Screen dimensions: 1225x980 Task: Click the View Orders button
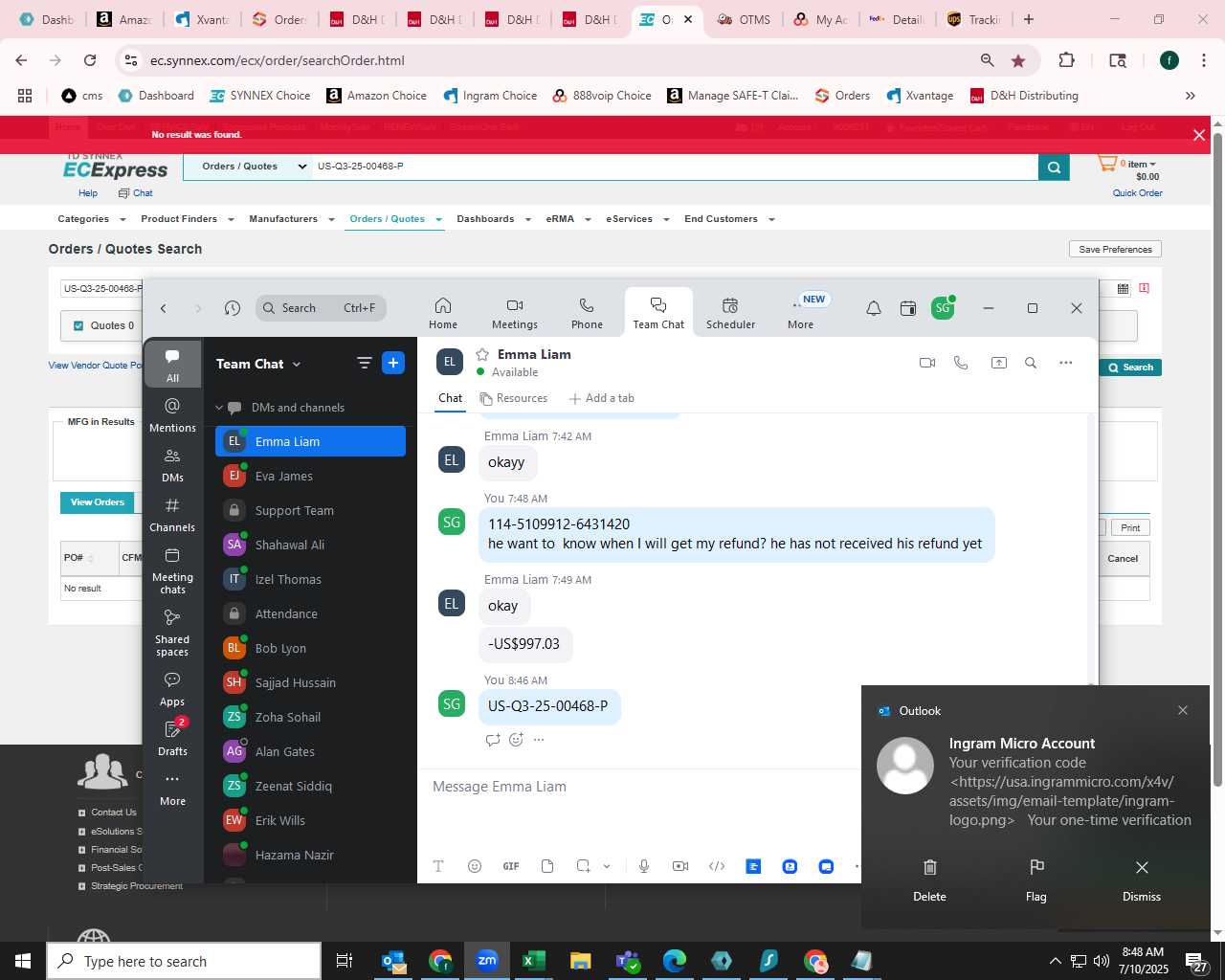coord(98,502)
